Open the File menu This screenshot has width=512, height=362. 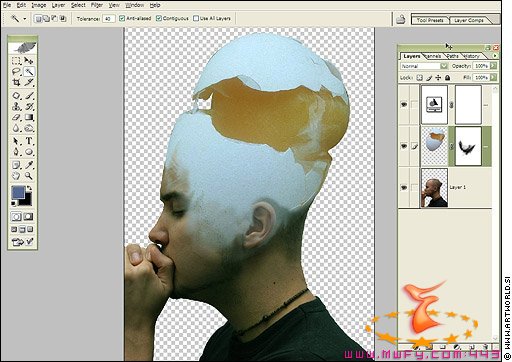coord(7,5)
